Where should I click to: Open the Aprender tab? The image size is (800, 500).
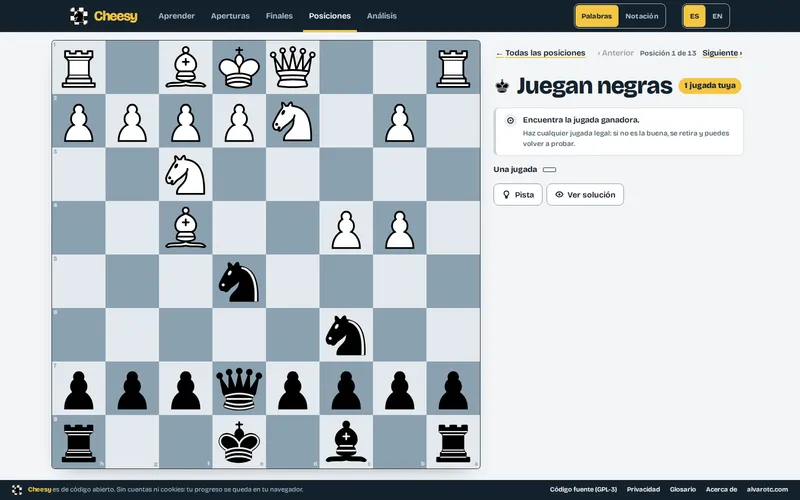pyautogui.click(x=177, y=16)
